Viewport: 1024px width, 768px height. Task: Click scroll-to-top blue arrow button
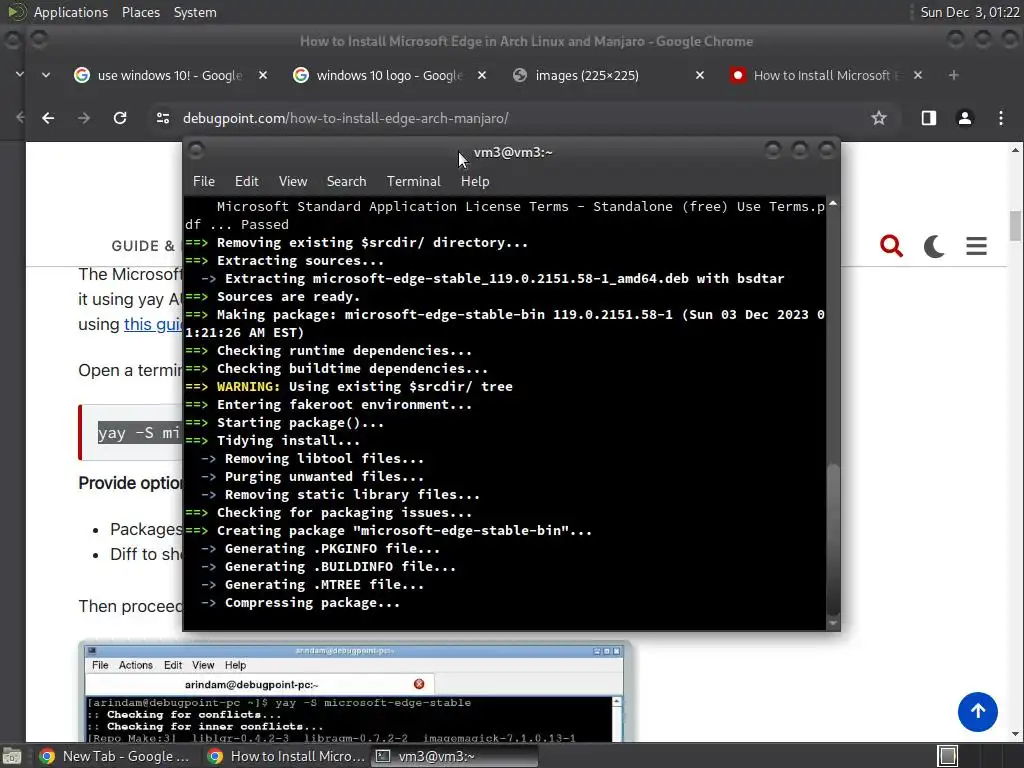pos(977,712)
